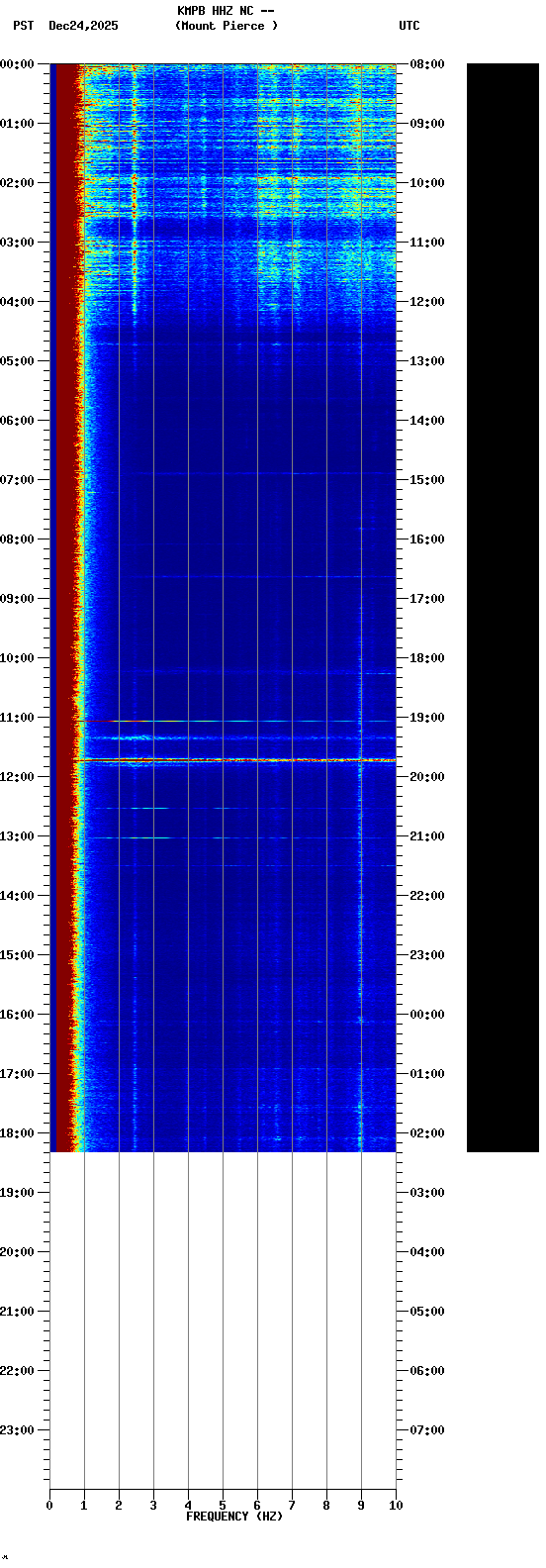This screenshot has width=546, height=1568.
Task: Click the frequency axis '0' tick label
Action: coord(49,1506)
